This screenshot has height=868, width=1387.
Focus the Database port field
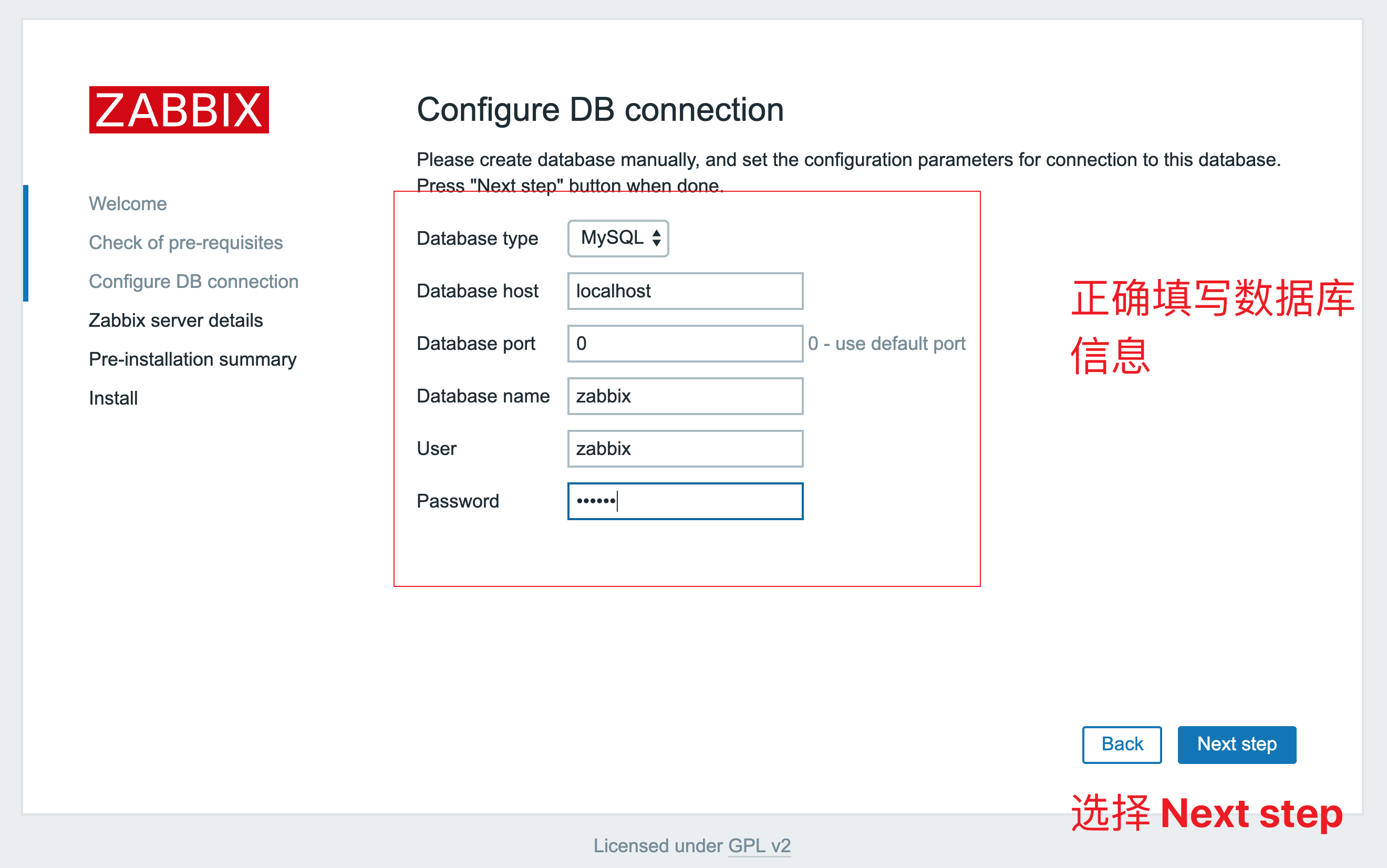pos(685,343)
